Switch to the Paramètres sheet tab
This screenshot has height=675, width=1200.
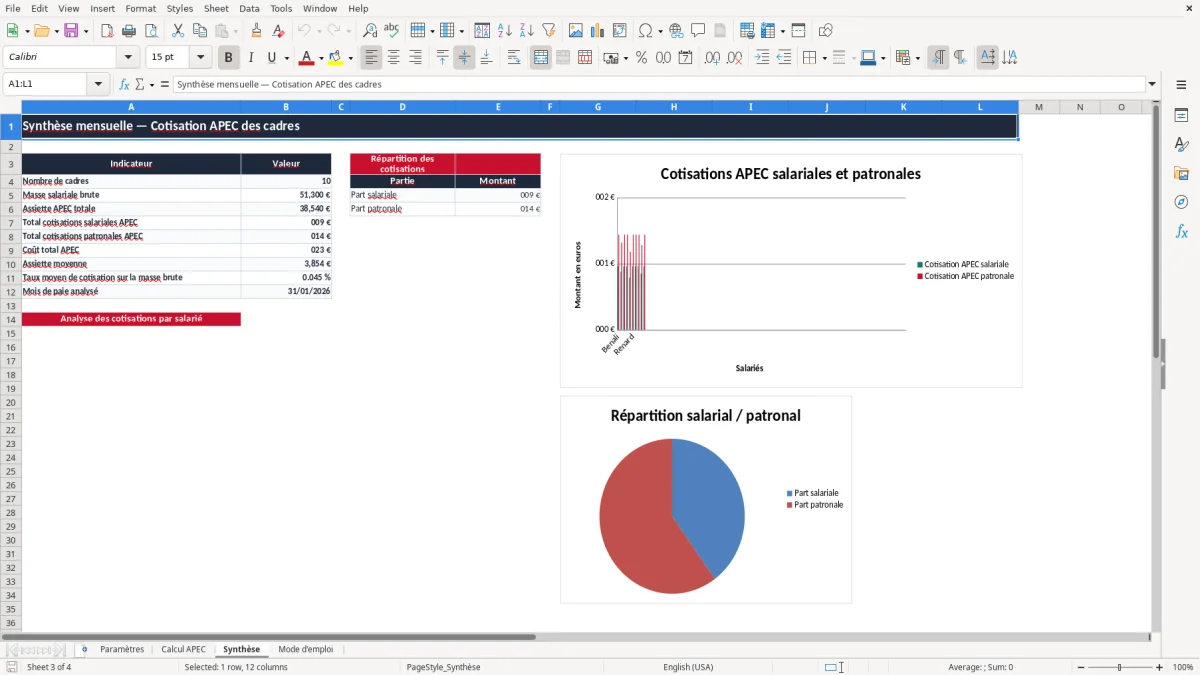click(122, 649)
